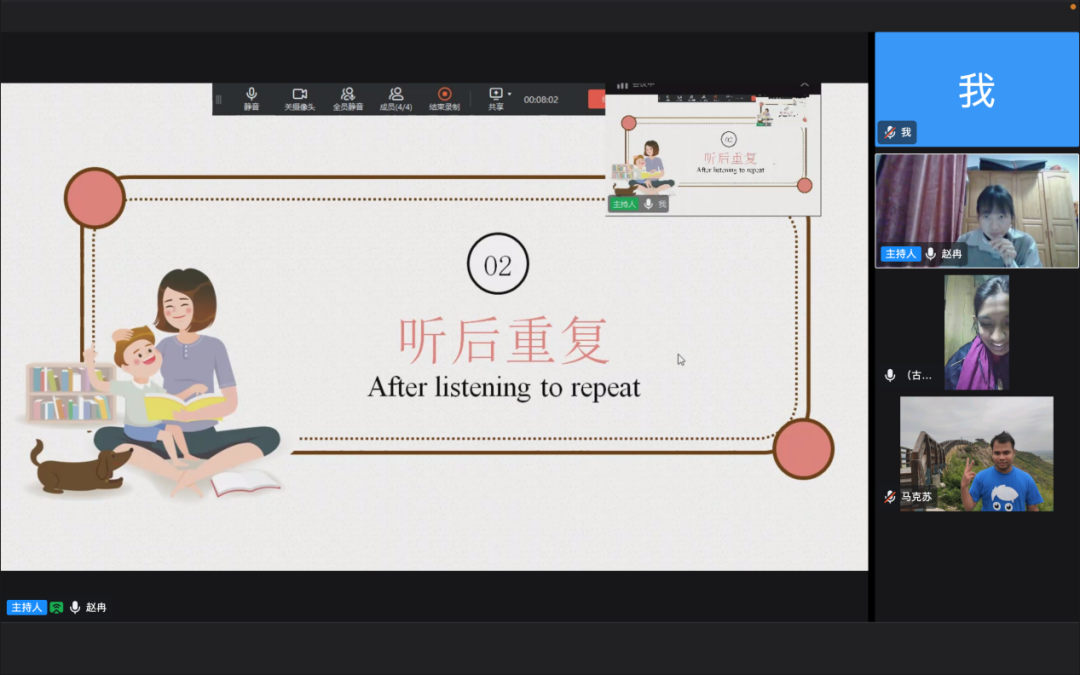Viewport: 1080px width, 675px height.
Task: Mute microphone with the 静音 button
Action: pyautogui.click(x=251, y=98)
